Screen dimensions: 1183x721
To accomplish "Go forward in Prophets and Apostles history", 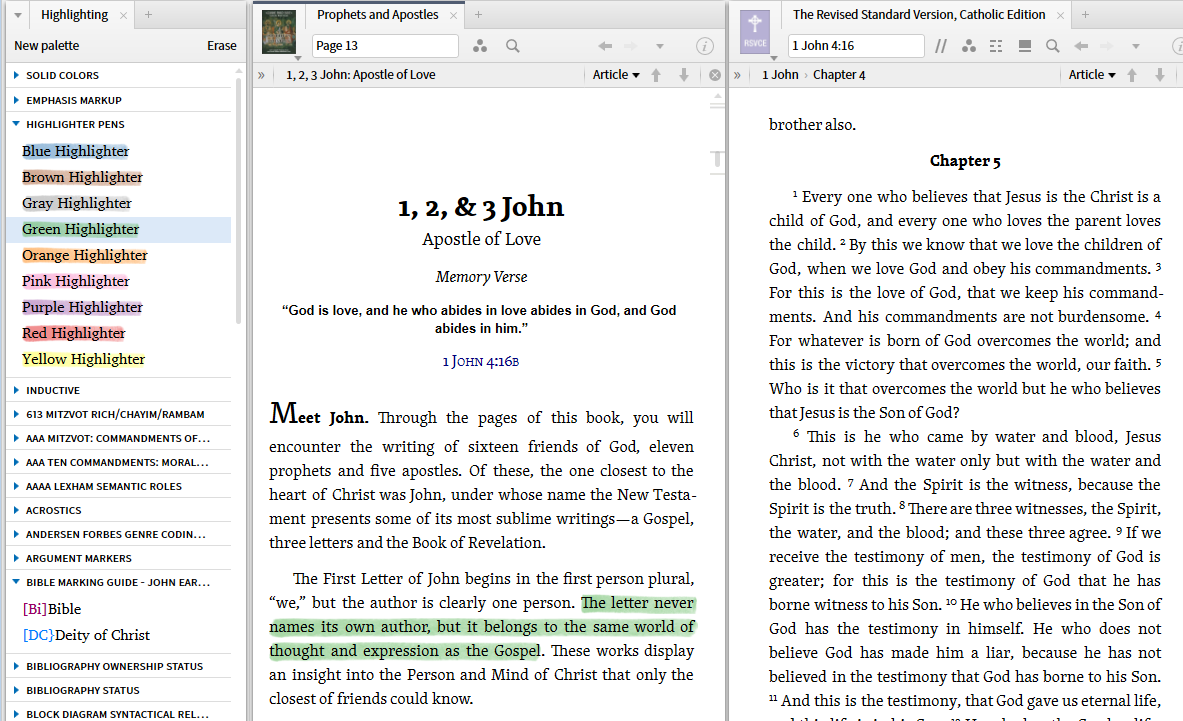I will pos(631,47).
